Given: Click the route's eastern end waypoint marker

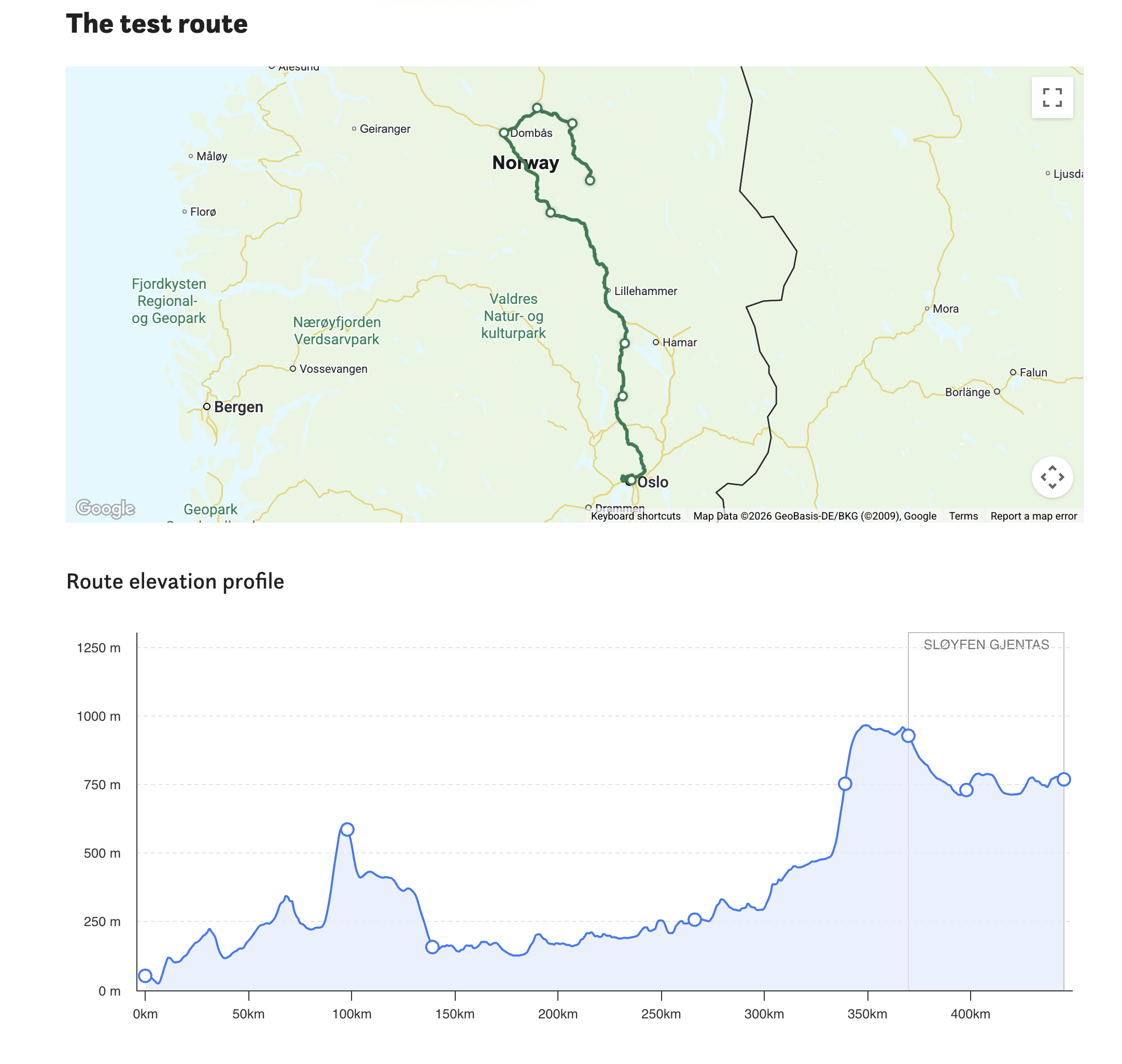Looking at the screenshot, I should (590, 180).
